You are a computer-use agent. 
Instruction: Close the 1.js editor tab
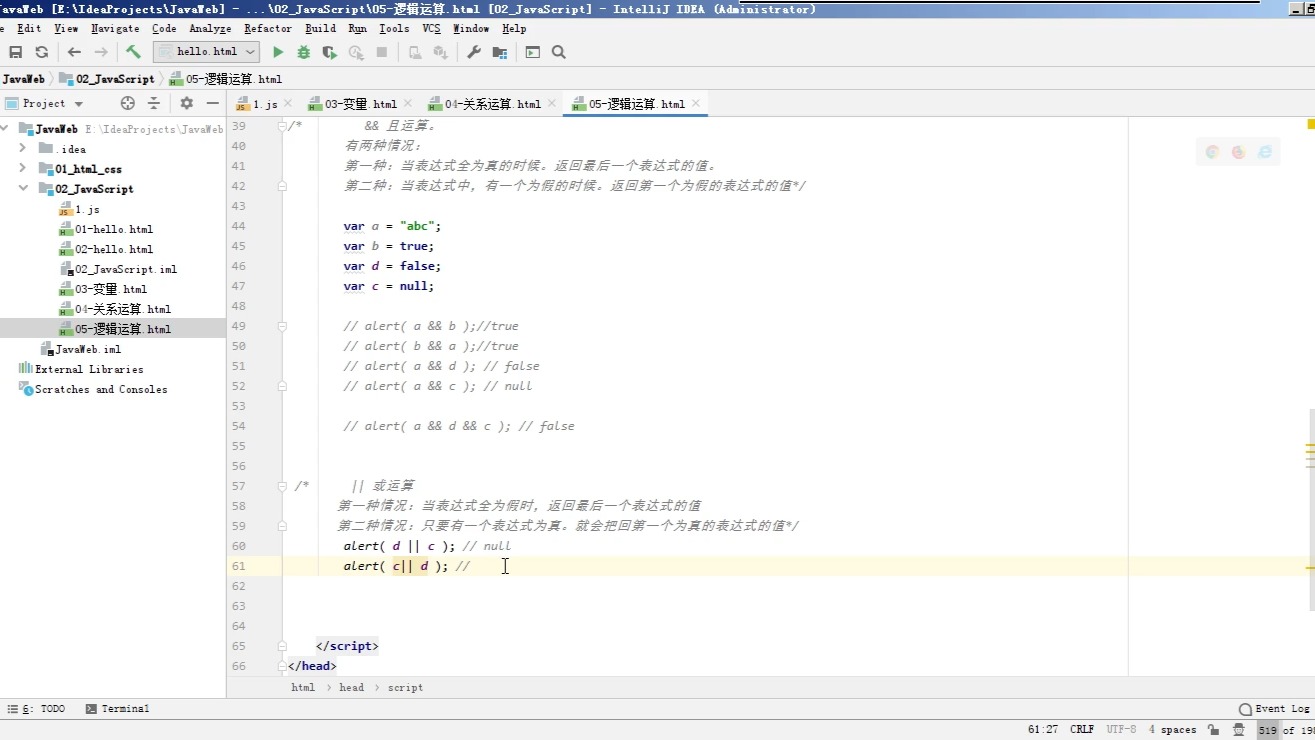(288, 103)
